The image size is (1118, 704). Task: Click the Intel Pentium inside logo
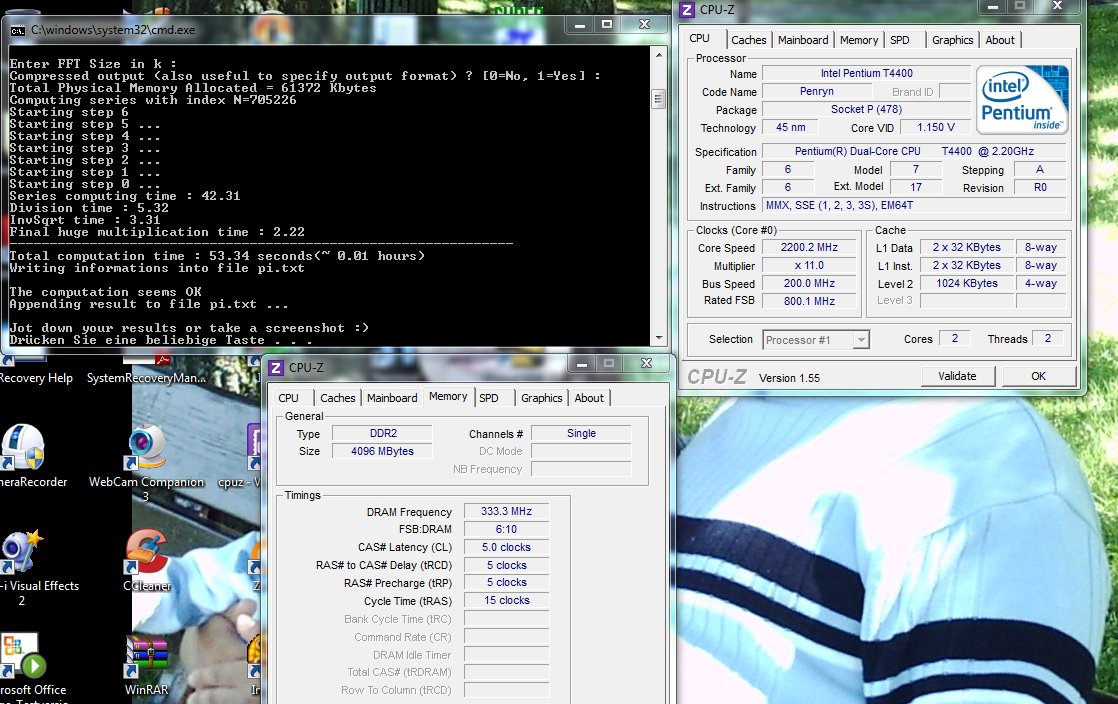click(1022, 100)
